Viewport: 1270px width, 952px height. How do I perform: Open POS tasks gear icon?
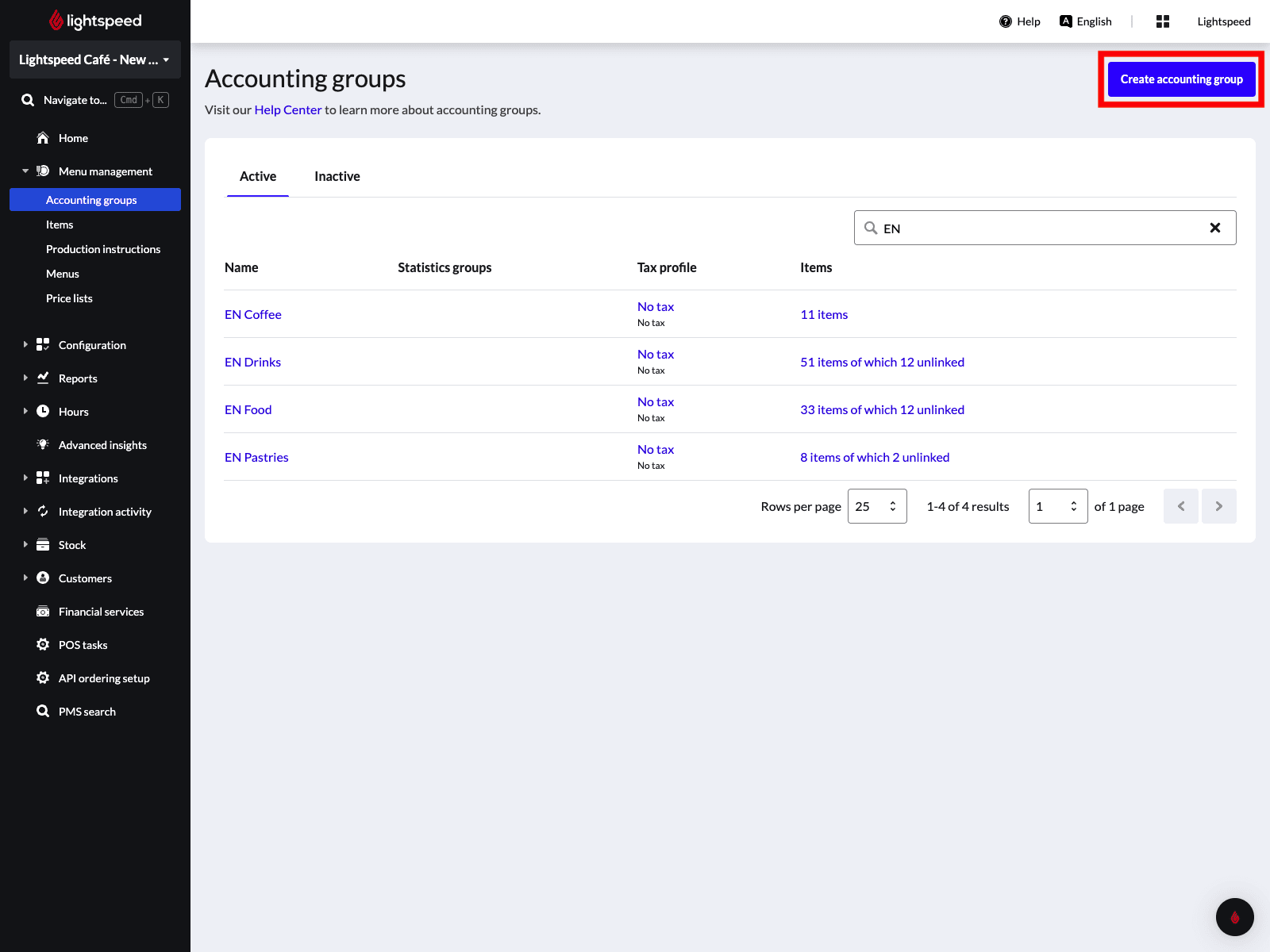[43, 645]
